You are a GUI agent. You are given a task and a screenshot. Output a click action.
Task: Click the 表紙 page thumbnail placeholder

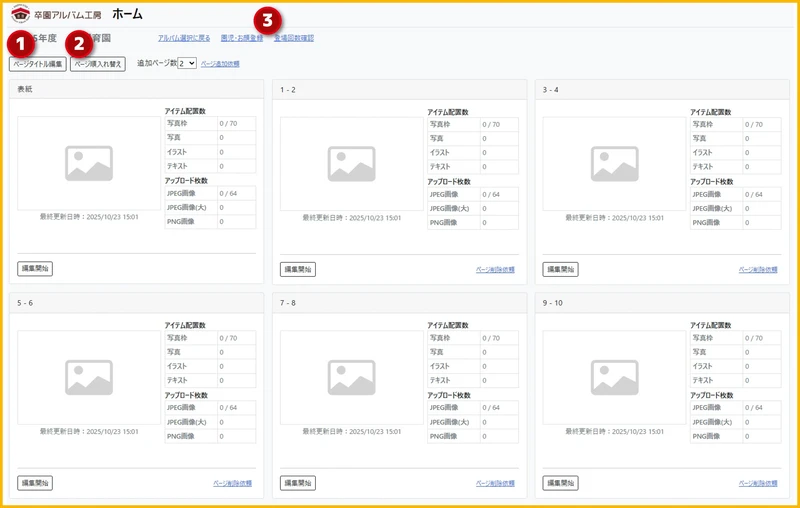click(89, 163)
